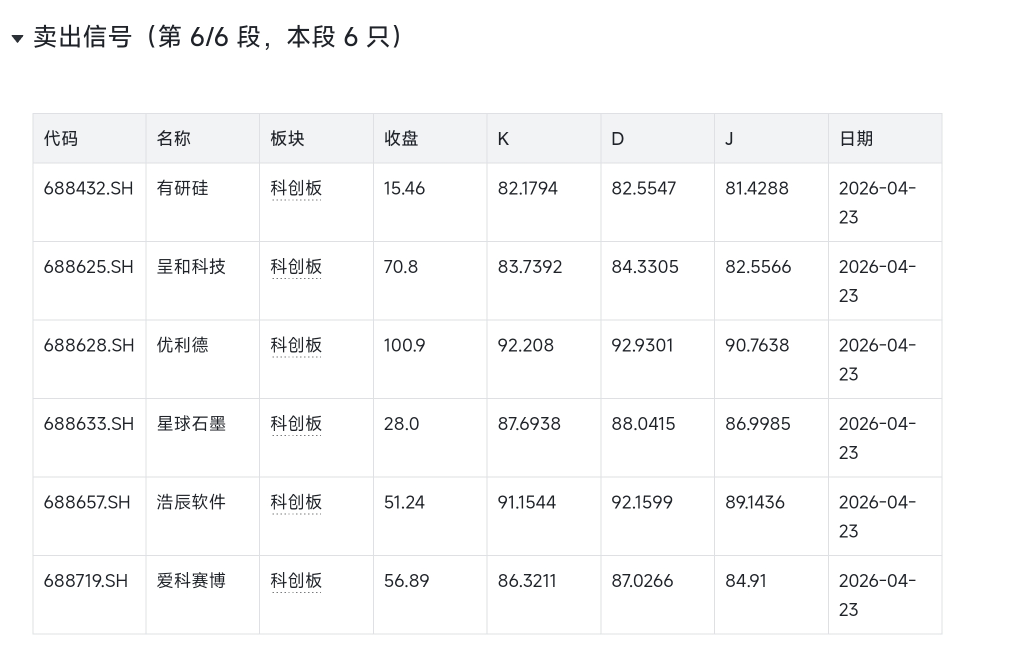The width and height of the screenshot is (1016, 649).
Task: Select stock code 688432.SH cell
Action: click(x=89, y=188)
